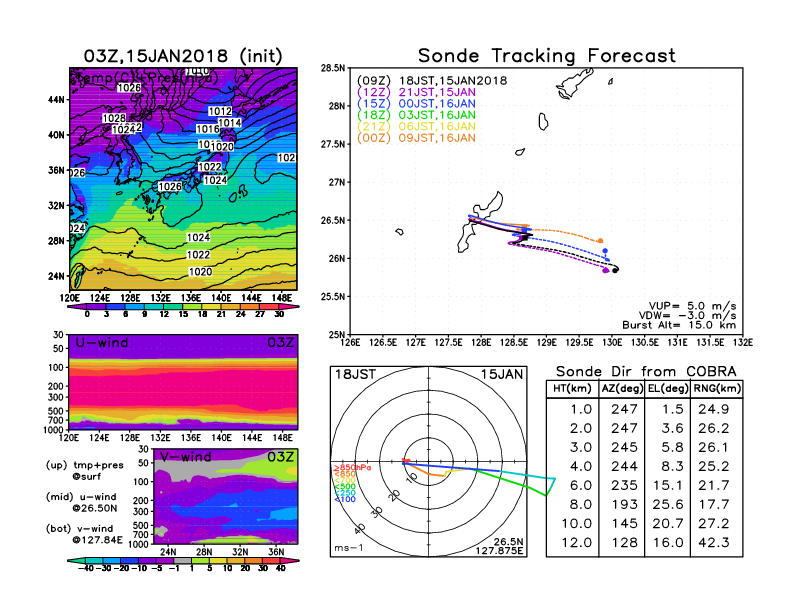Click gray segment of wind color bar
This screenshot has width=792, height=612.
coord(183,560)
